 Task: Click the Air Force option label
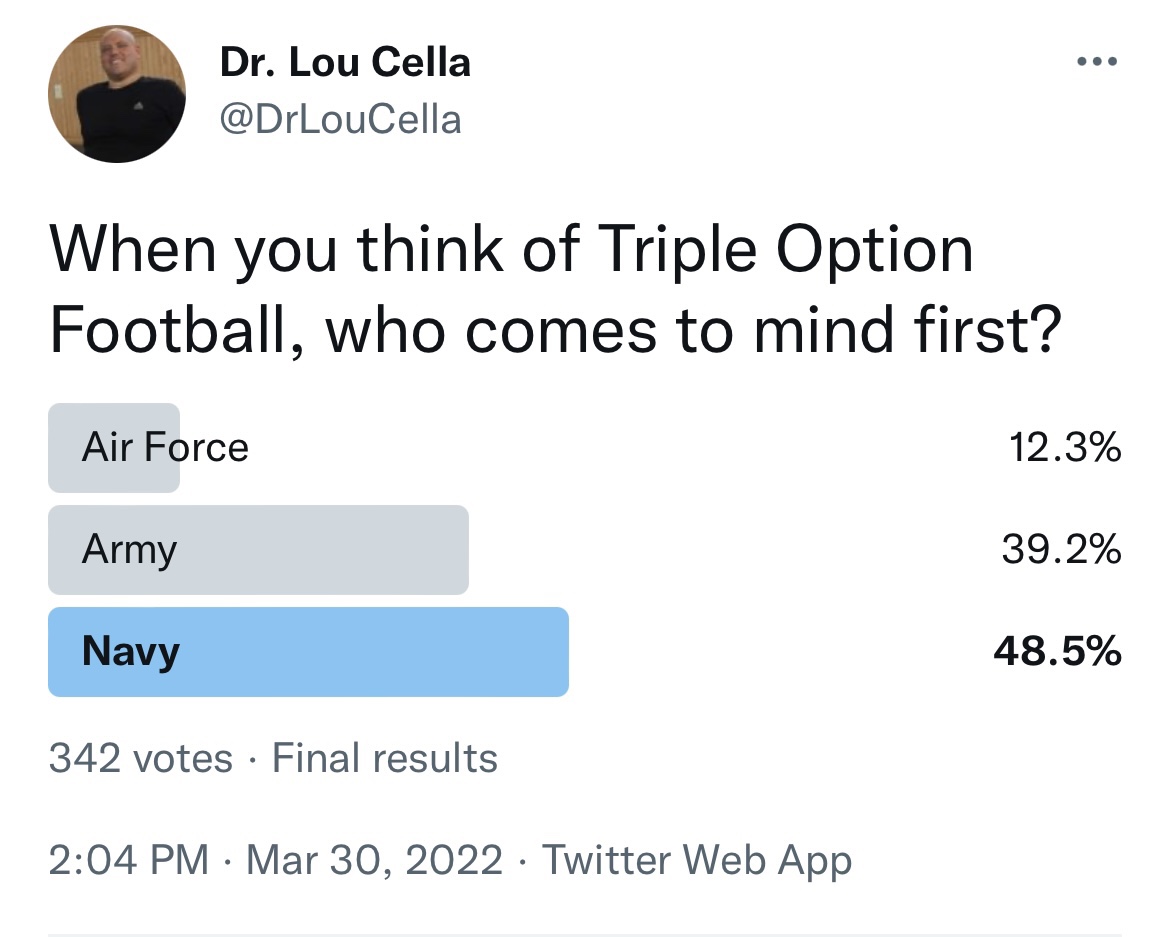pyautogui.click(x=165, y=447)
